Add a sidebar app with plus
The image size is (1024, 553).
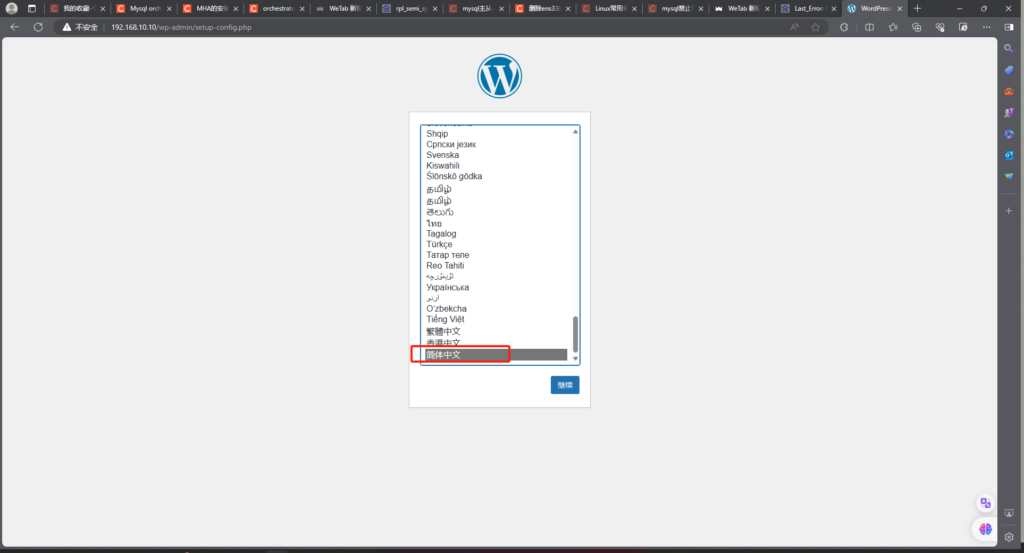[x=1009, y=211]
